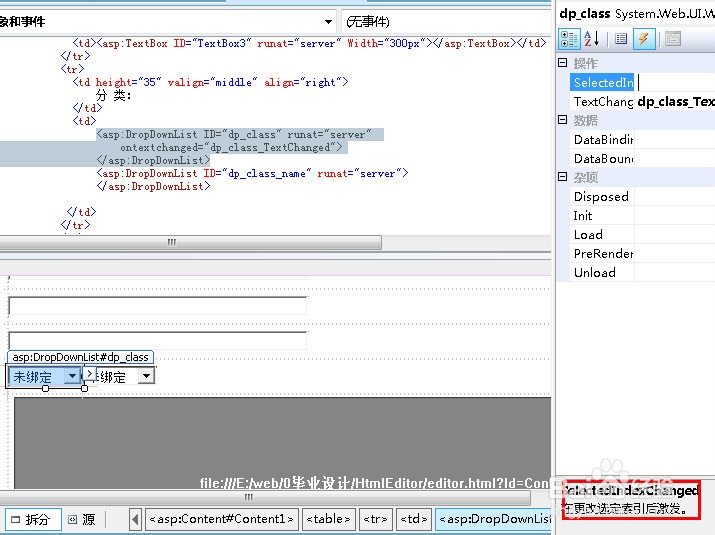The image size is (715, 535).
Task: Collapse the 数据 category
Action: click(563, 120)
